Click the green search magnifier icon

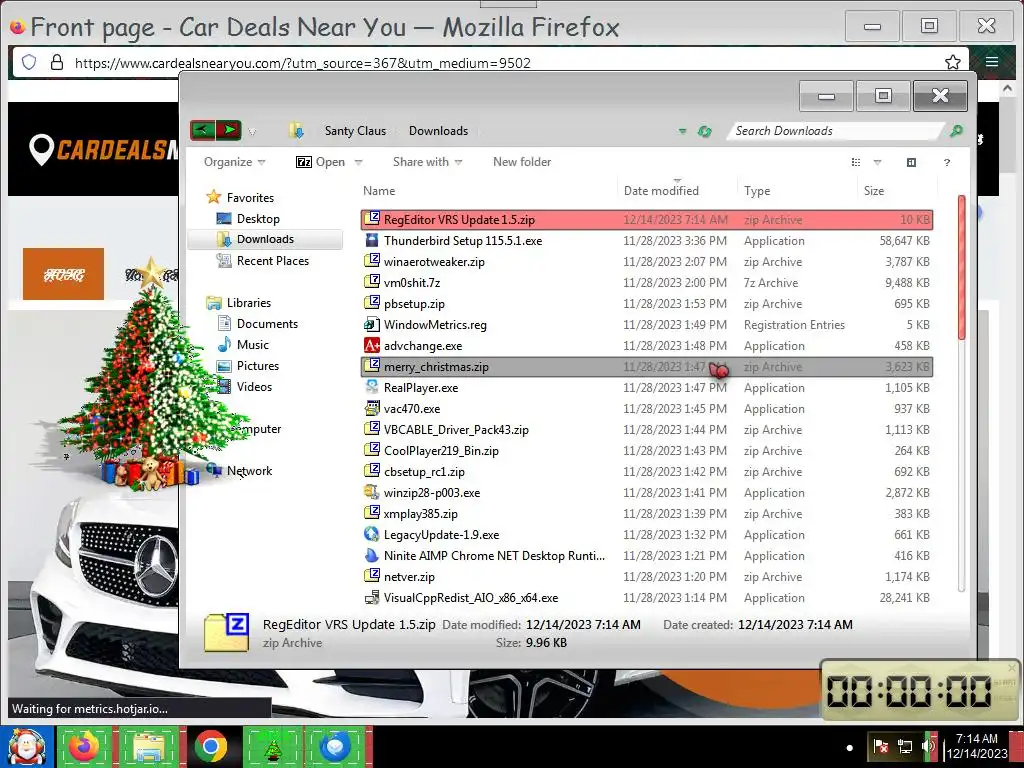(956, 131)
